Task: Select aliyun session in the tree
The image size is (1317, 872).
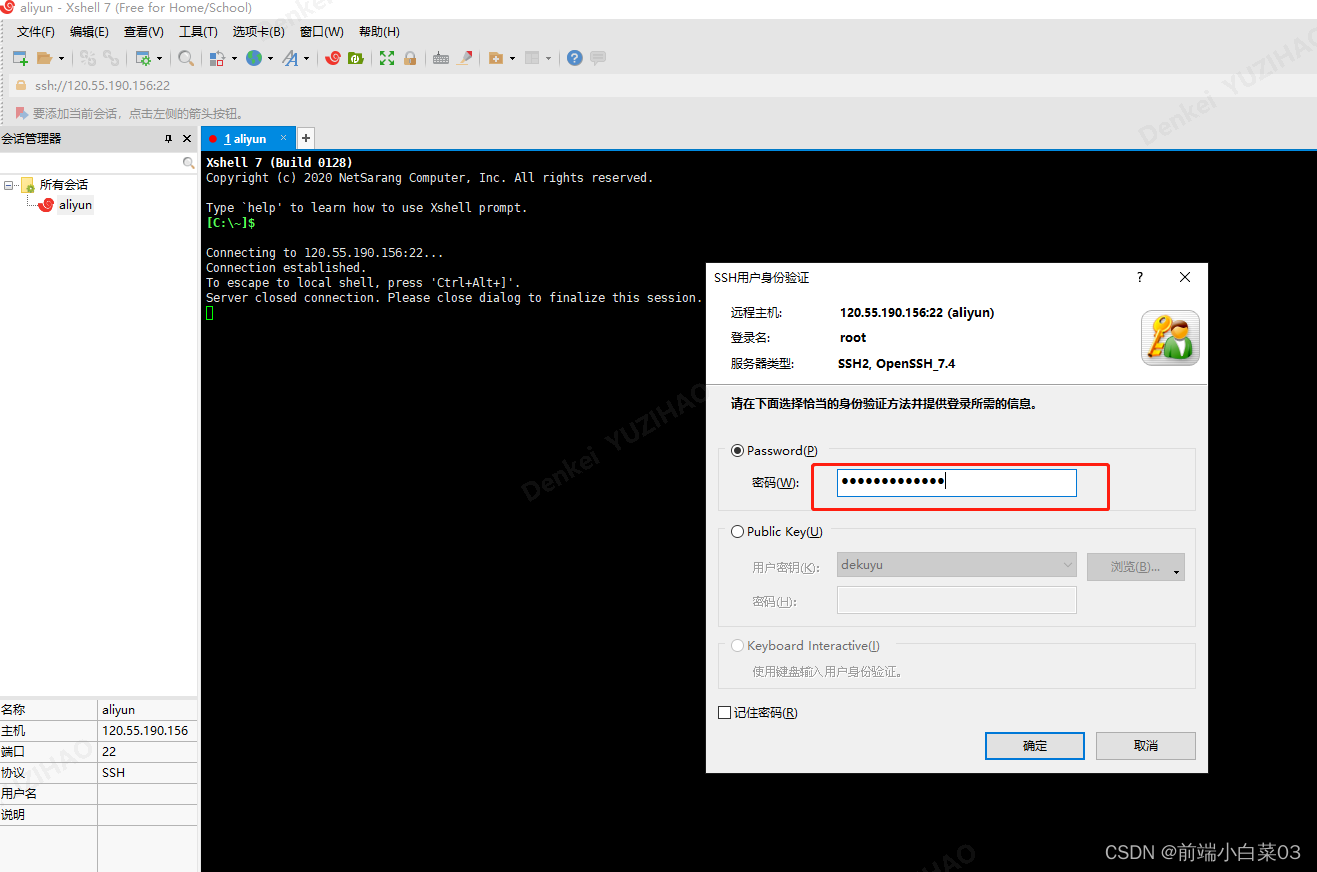Action: tap(75, 205)
